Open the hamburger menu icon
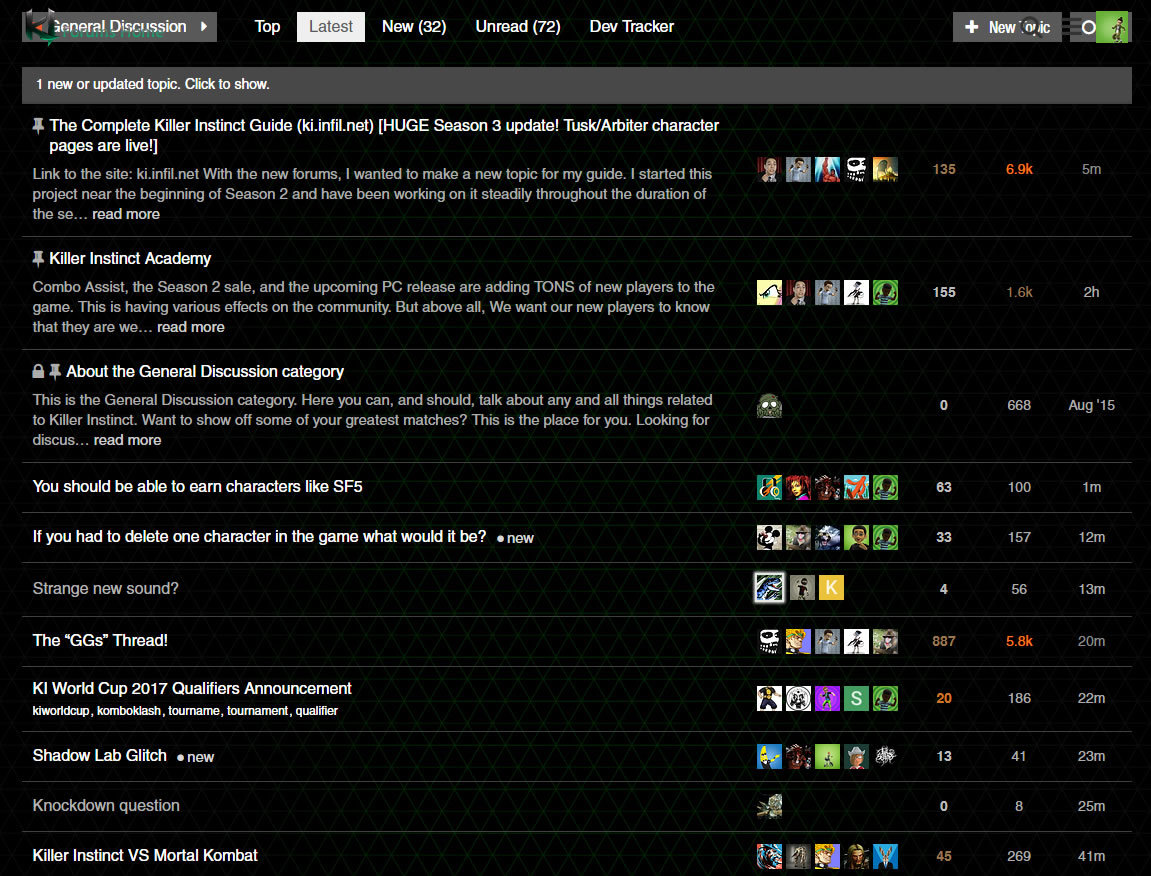This screenshot has width=1151, height=876. [x=1073, y=27]
